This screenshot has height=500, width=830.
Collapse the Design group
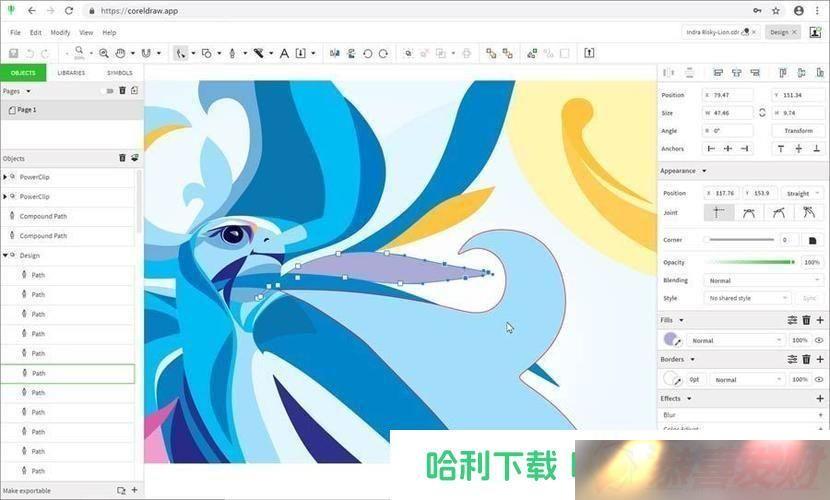click(5, 255)
